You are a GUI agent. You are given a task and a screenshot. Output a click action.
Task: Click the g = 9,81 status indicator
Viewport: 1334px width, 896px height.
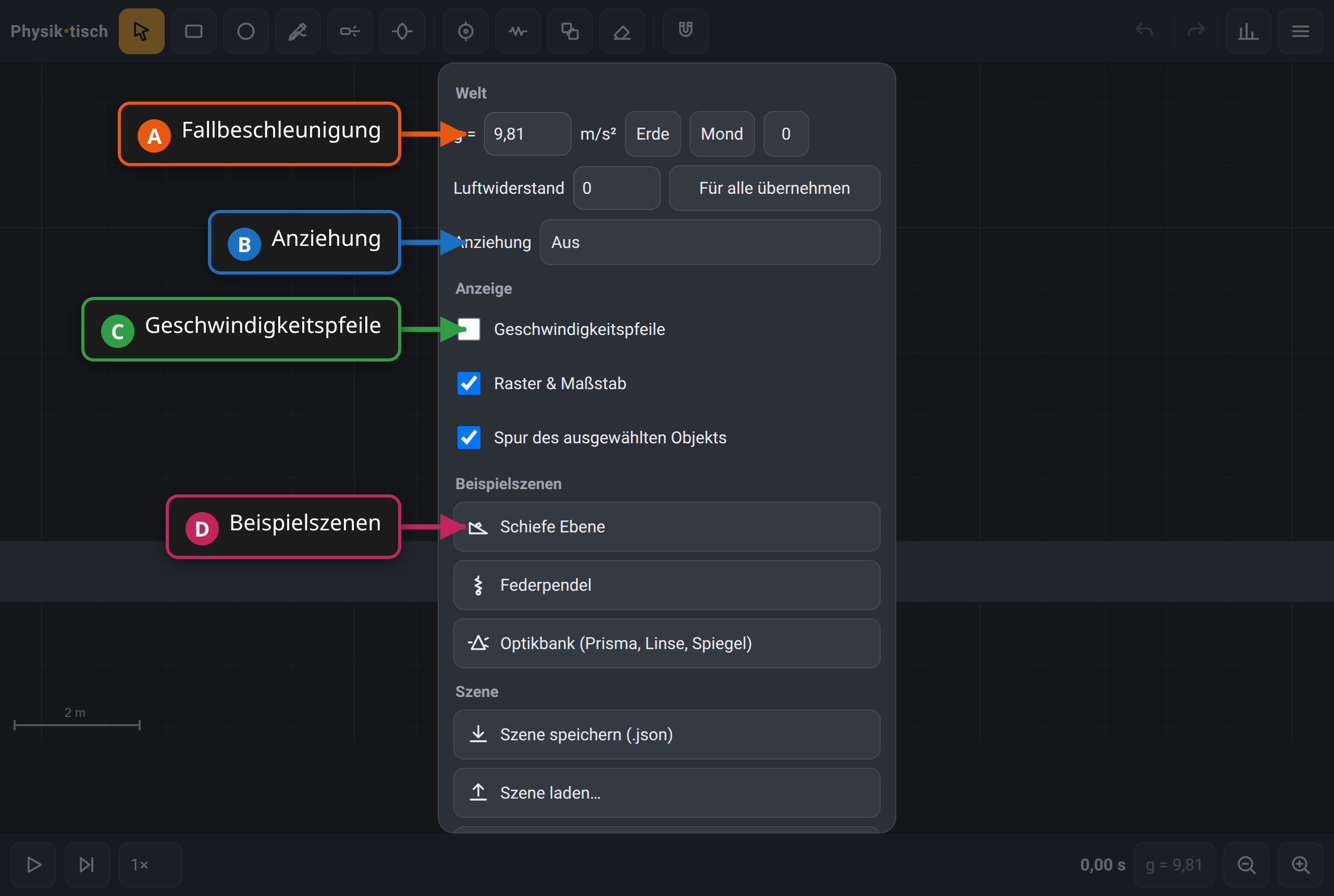1174,865
